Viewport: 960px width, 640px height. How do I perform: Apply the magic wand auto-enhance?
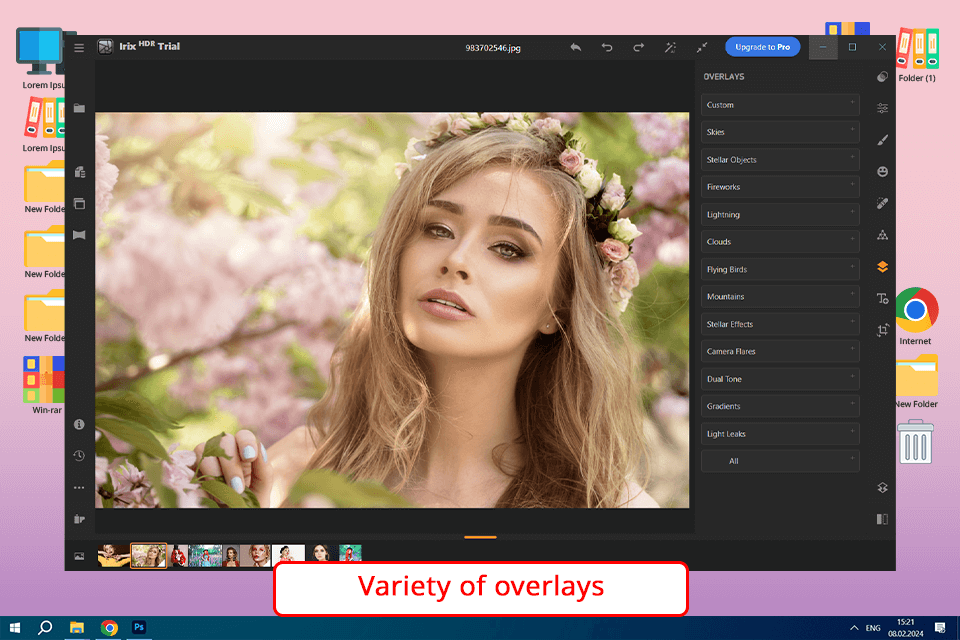[670, 47]
